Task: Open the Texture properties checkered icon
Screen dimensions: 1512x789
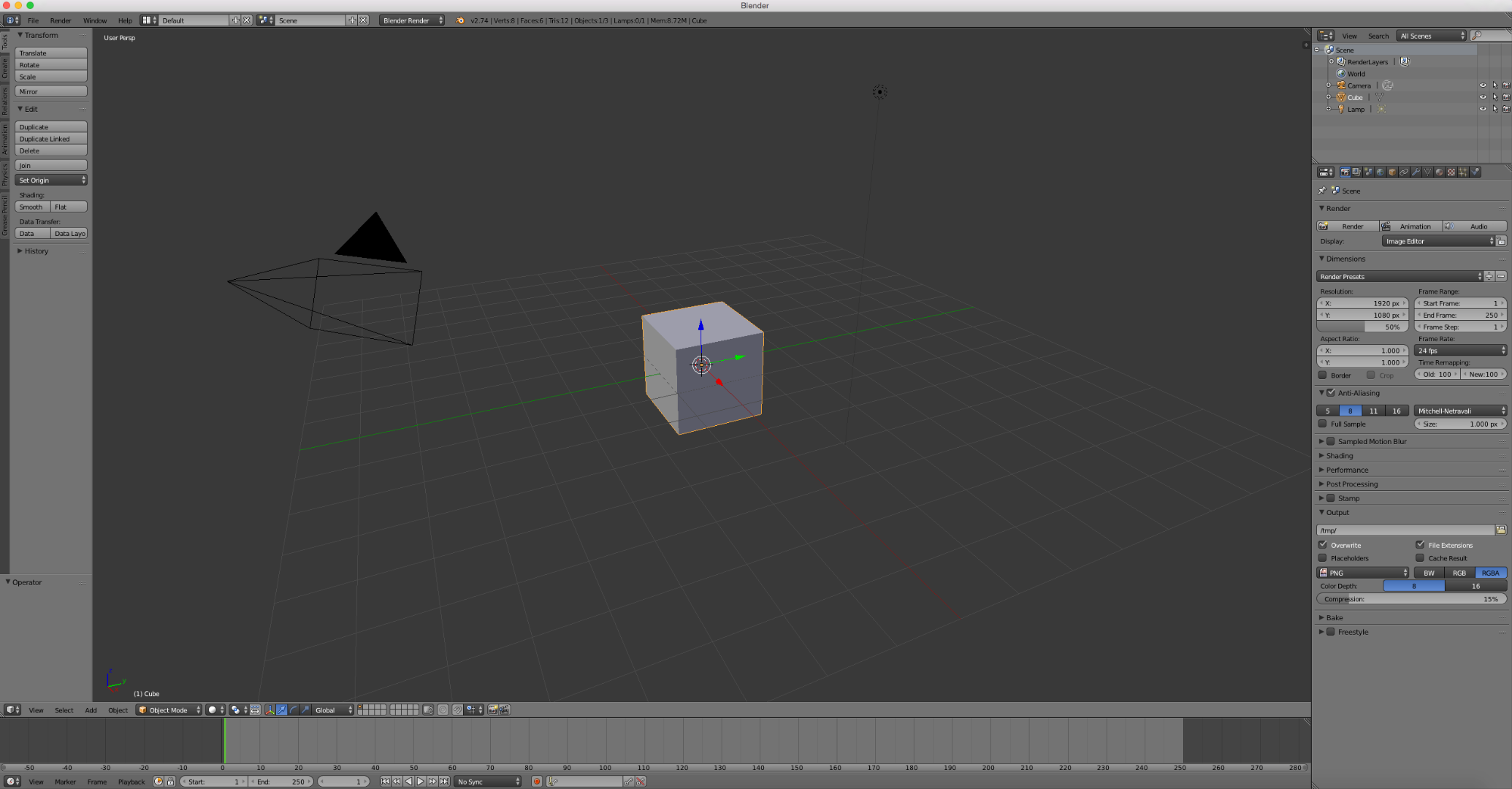Action: [x=1451, y=172]
